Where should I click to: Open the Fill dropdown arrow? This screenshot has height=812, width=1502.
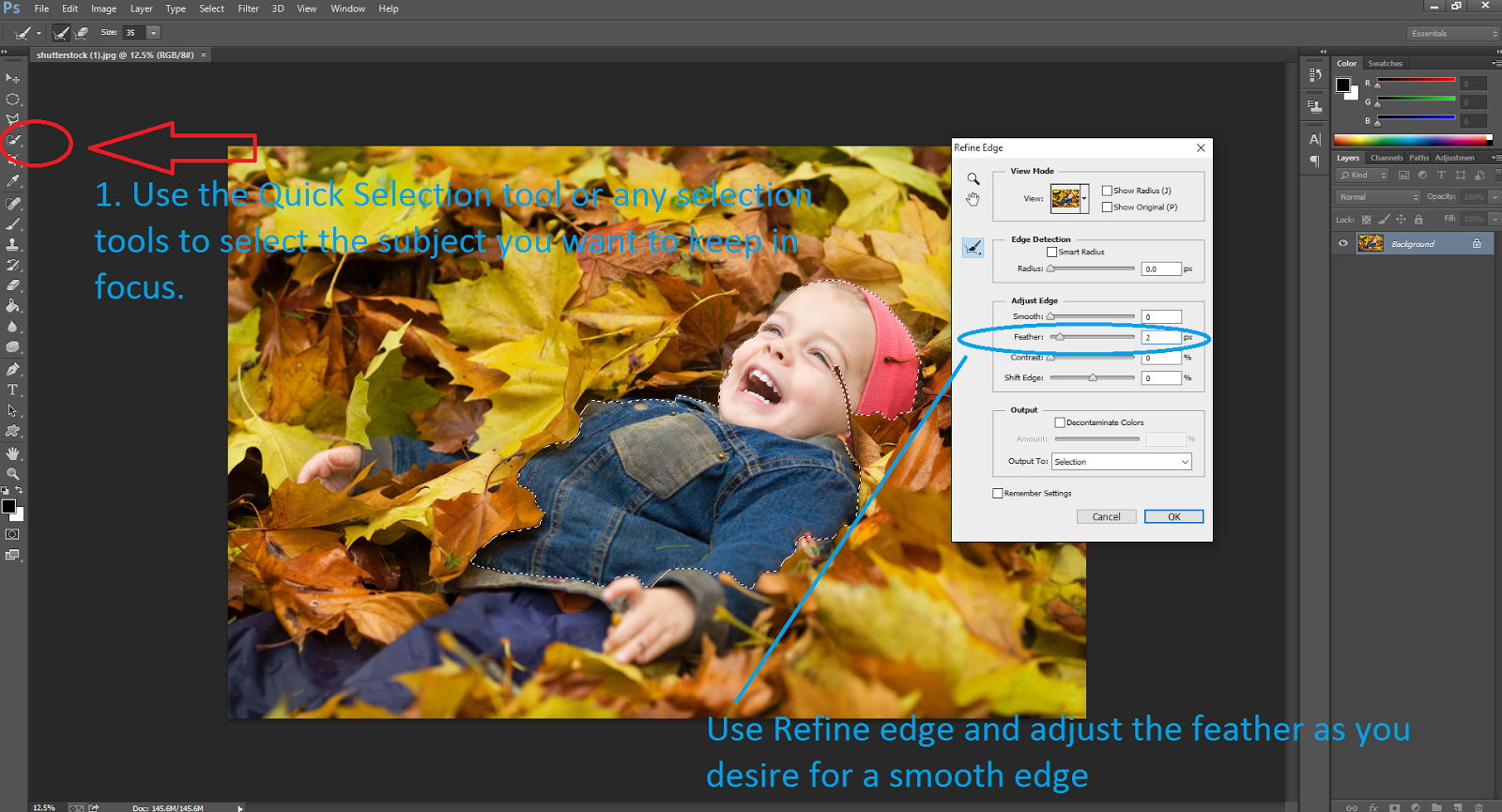point(1495,220)
